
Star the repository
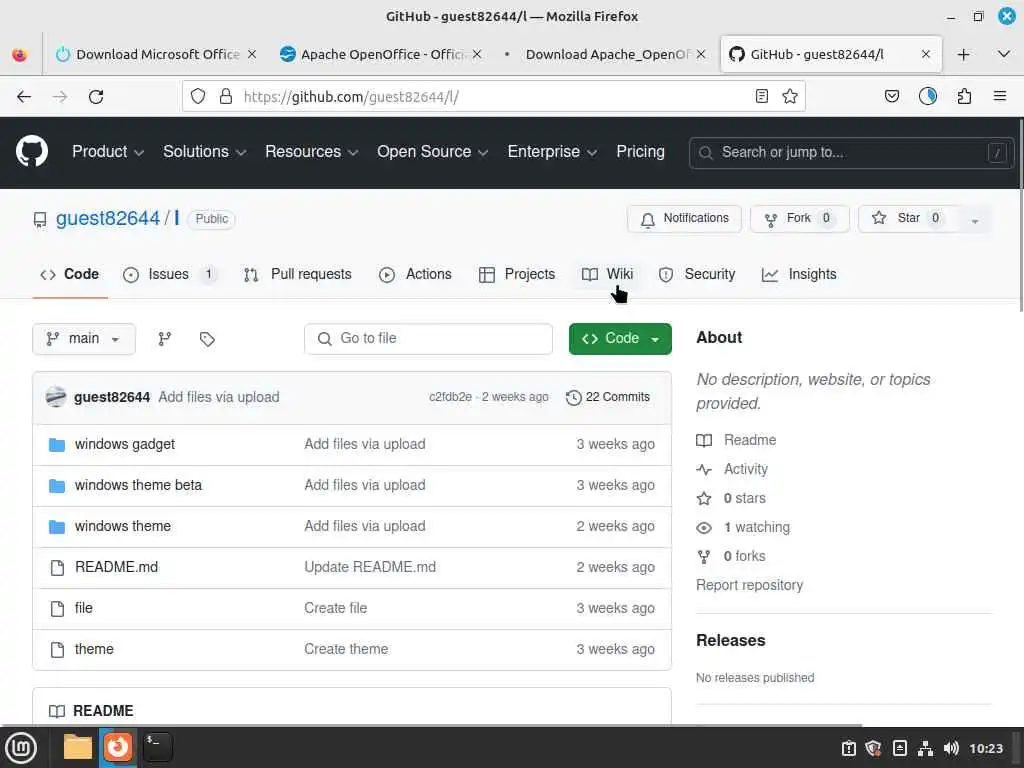[x=909, y=219]
